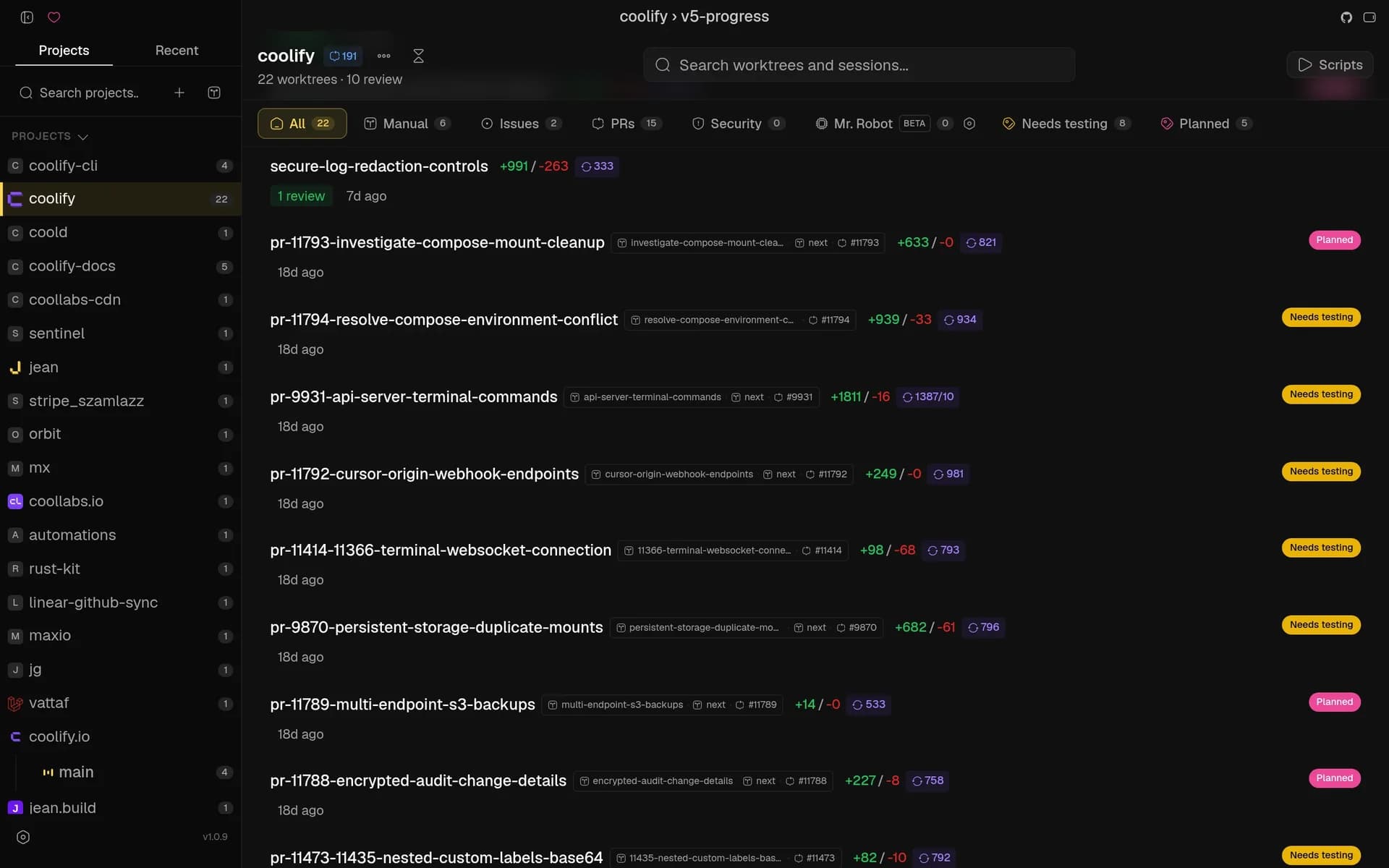The width and height of the screenshot is (1389, 868).
Task: Filter by Issues tab
Action: click(x=521, y=124)
